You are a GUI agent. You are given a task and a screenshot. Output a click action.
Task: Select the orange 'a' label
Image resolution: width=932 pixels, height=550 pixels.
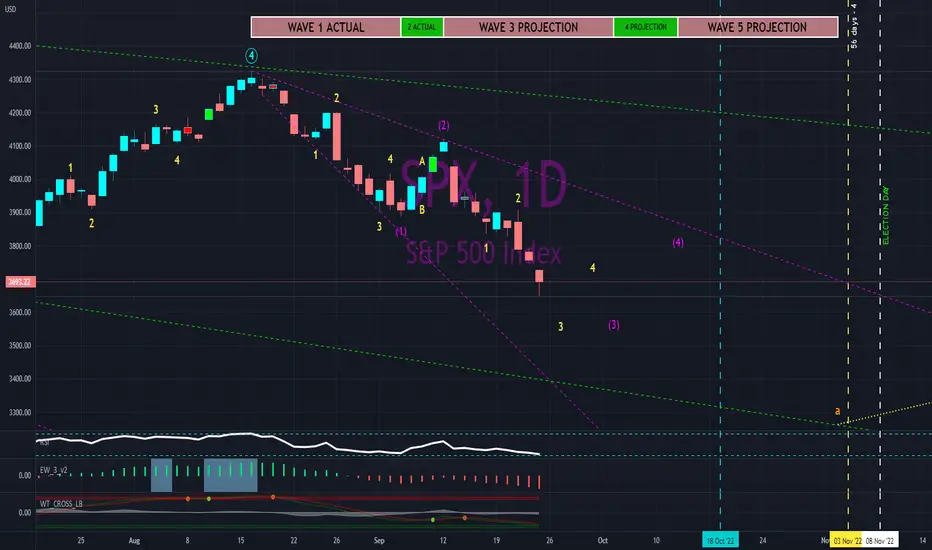(x=837, y=411)
